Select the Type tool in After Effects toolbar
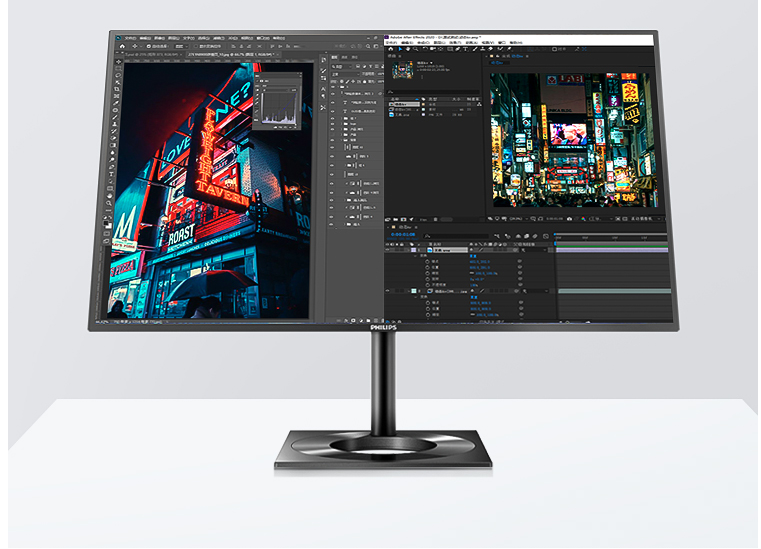Viewport: 761px width, 549px height. click(465, 49)
